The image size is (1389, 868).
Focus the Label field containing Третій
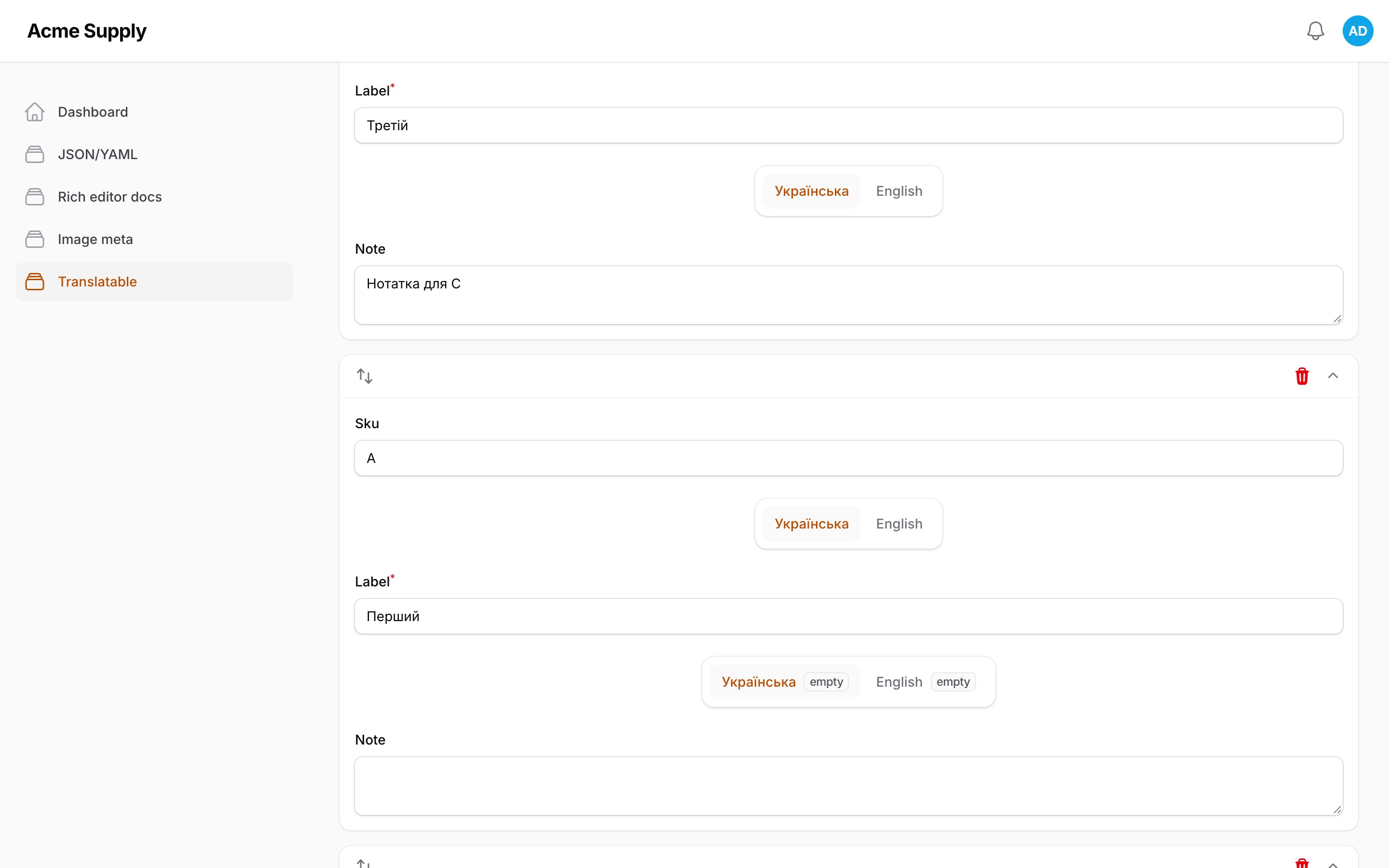pyautogui.click(x=848, y=125)
